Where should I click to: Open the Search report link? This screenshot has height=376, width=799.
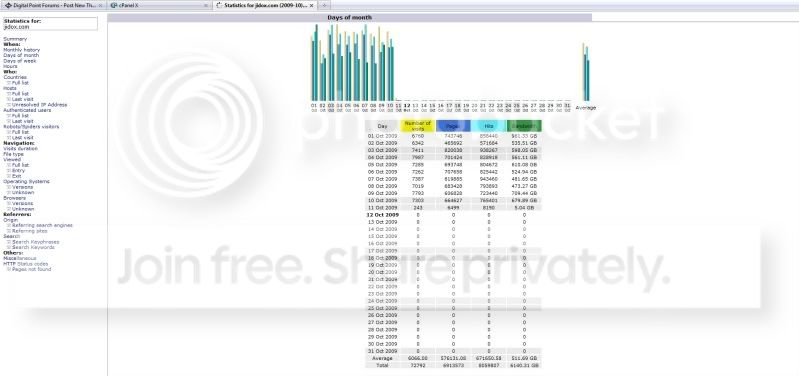12,236
